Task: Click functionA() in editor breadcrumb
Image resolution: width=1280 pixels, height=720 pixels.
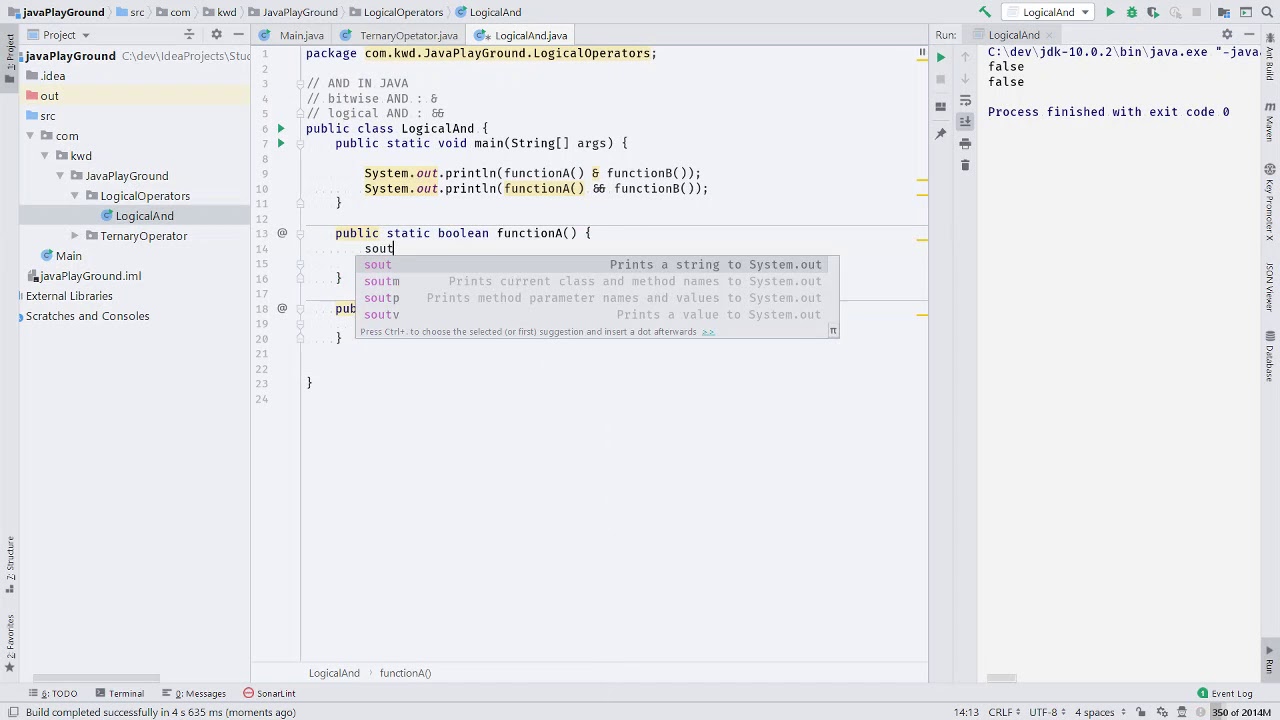Action: point(405,673)
